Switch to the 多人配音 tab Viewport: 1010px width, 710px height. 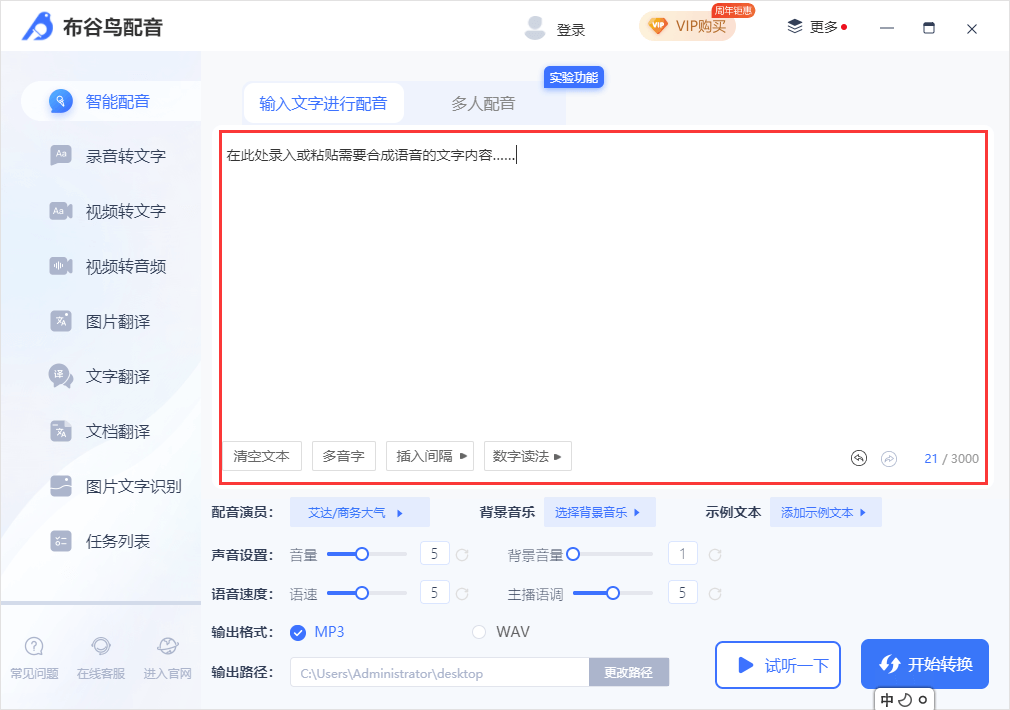[x=487, y=102]
